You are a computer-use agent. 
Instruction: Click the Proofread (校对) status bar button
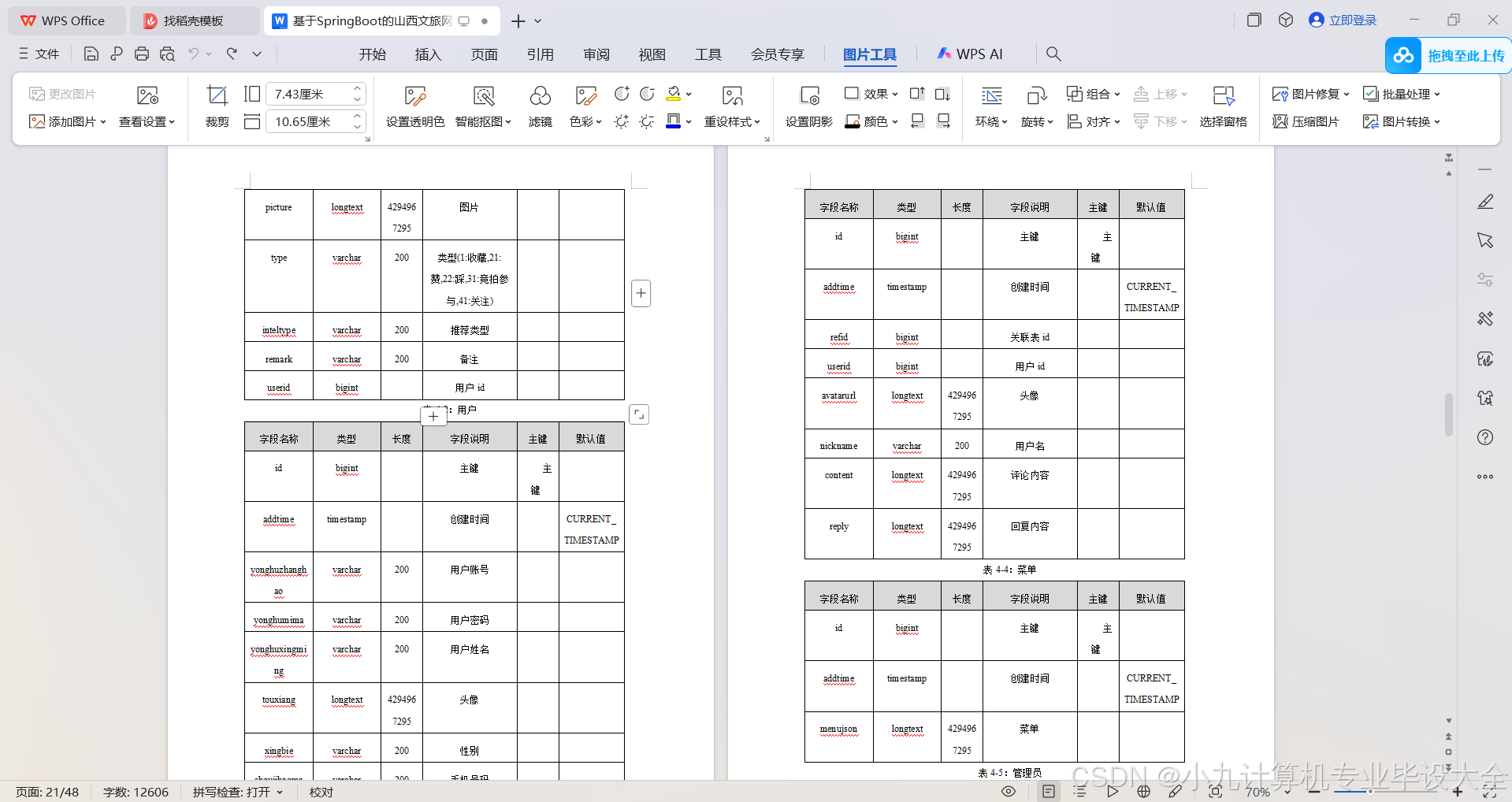tap(321, 792)
